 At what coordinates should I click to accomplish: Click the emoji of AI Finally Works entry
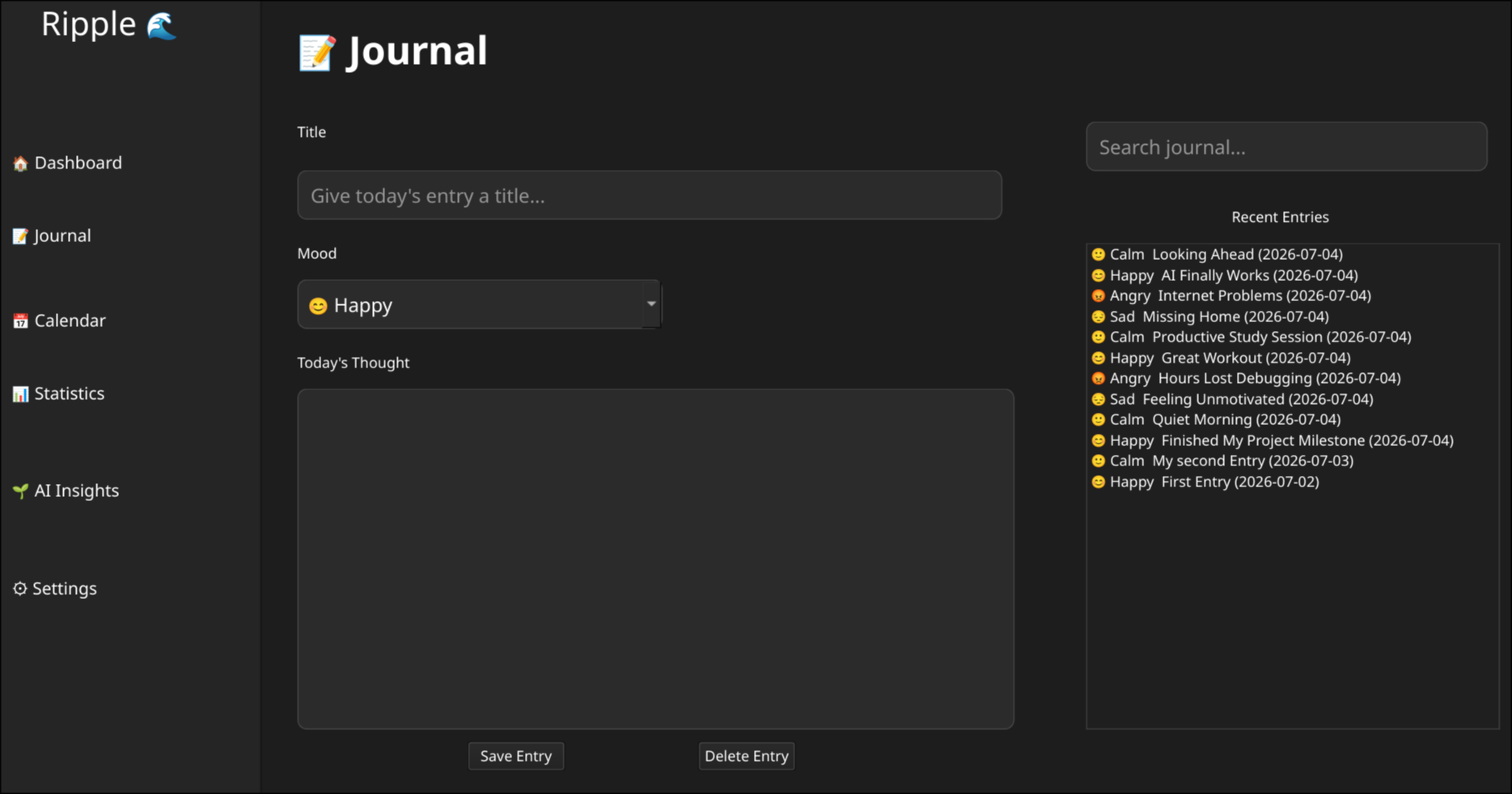click(x=1098, y=276)
